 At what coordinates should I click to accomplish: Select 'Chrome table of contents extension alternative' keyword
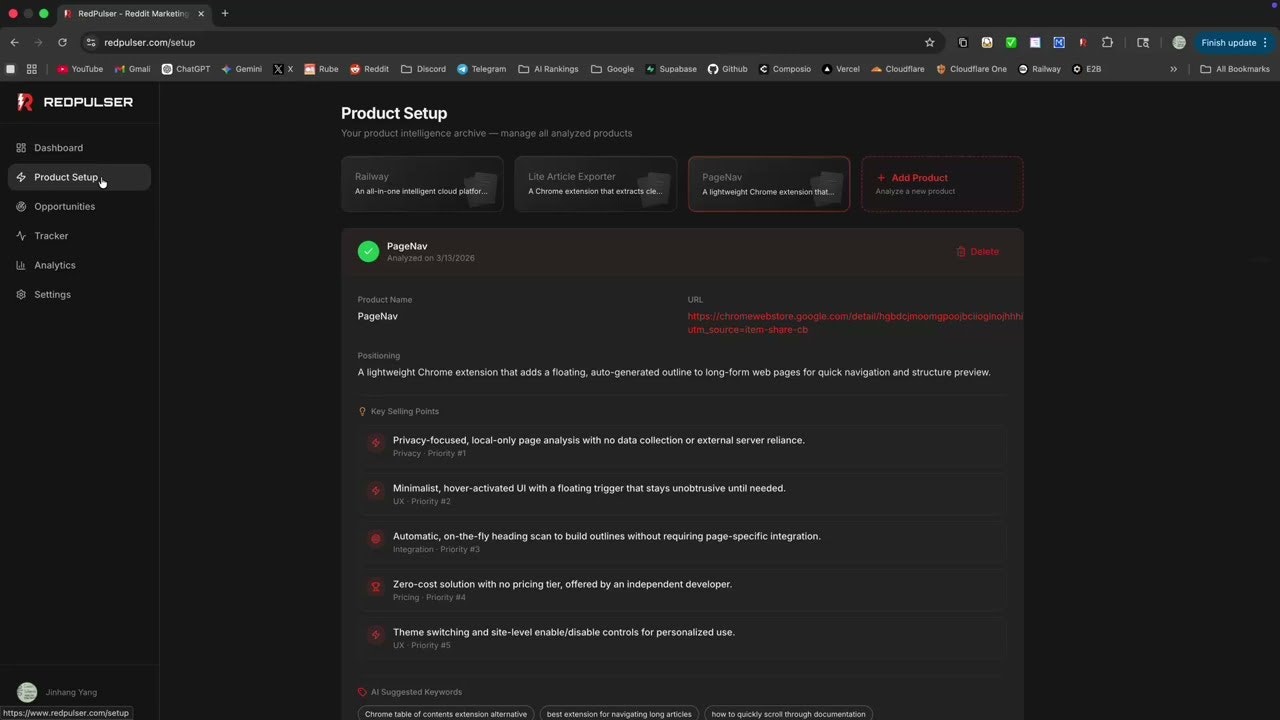[446, 714]
